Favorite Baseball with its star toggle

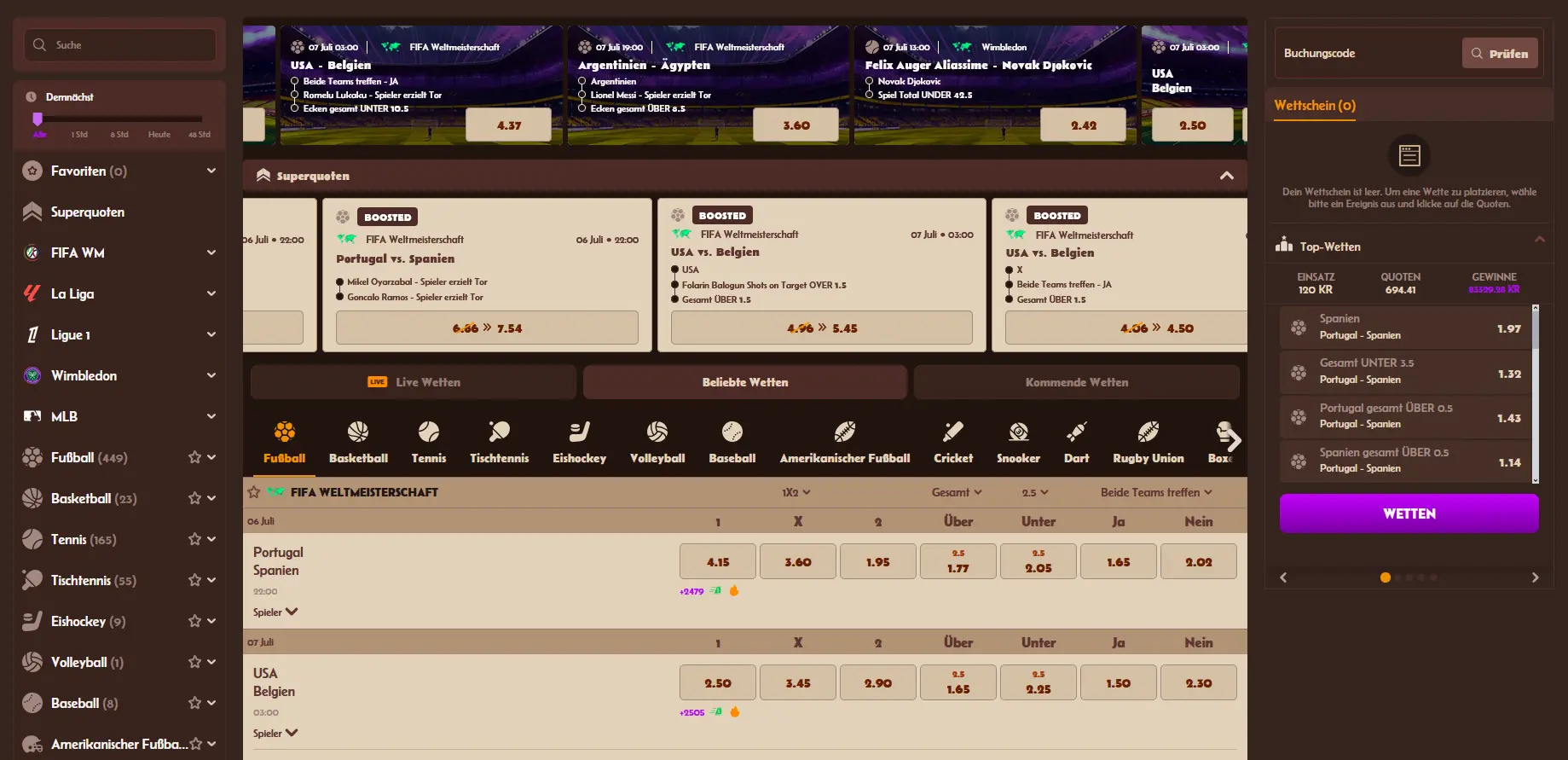coord(194,703)
